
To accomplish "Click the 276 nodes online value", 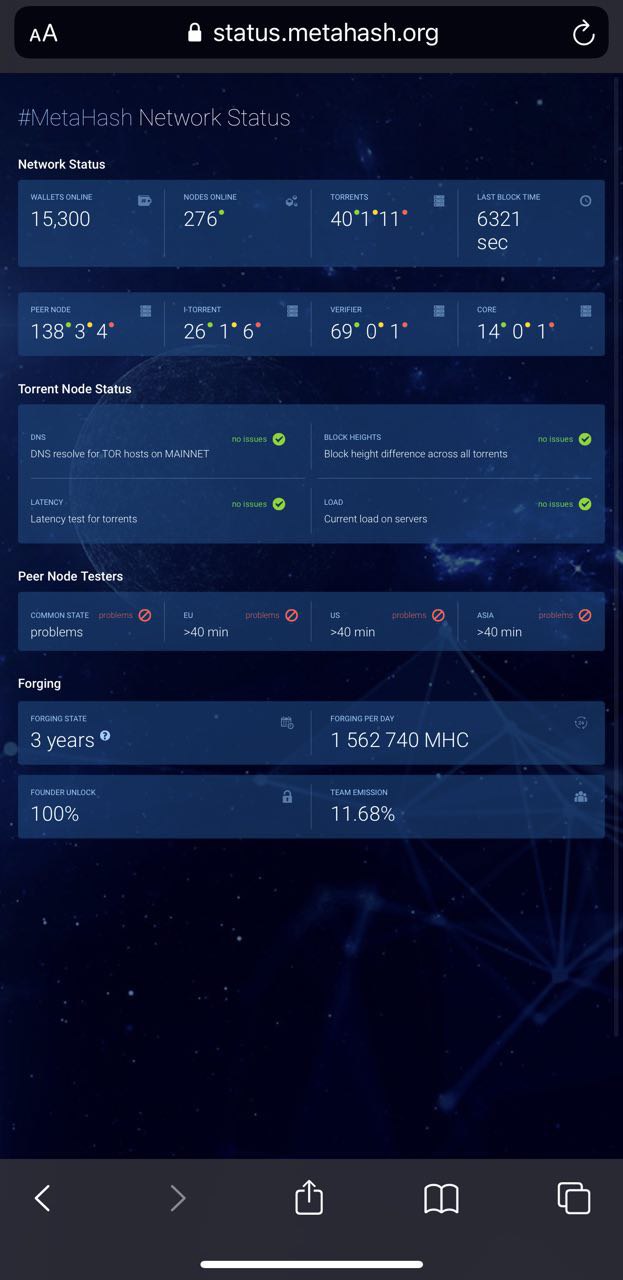I will point(200,219).
